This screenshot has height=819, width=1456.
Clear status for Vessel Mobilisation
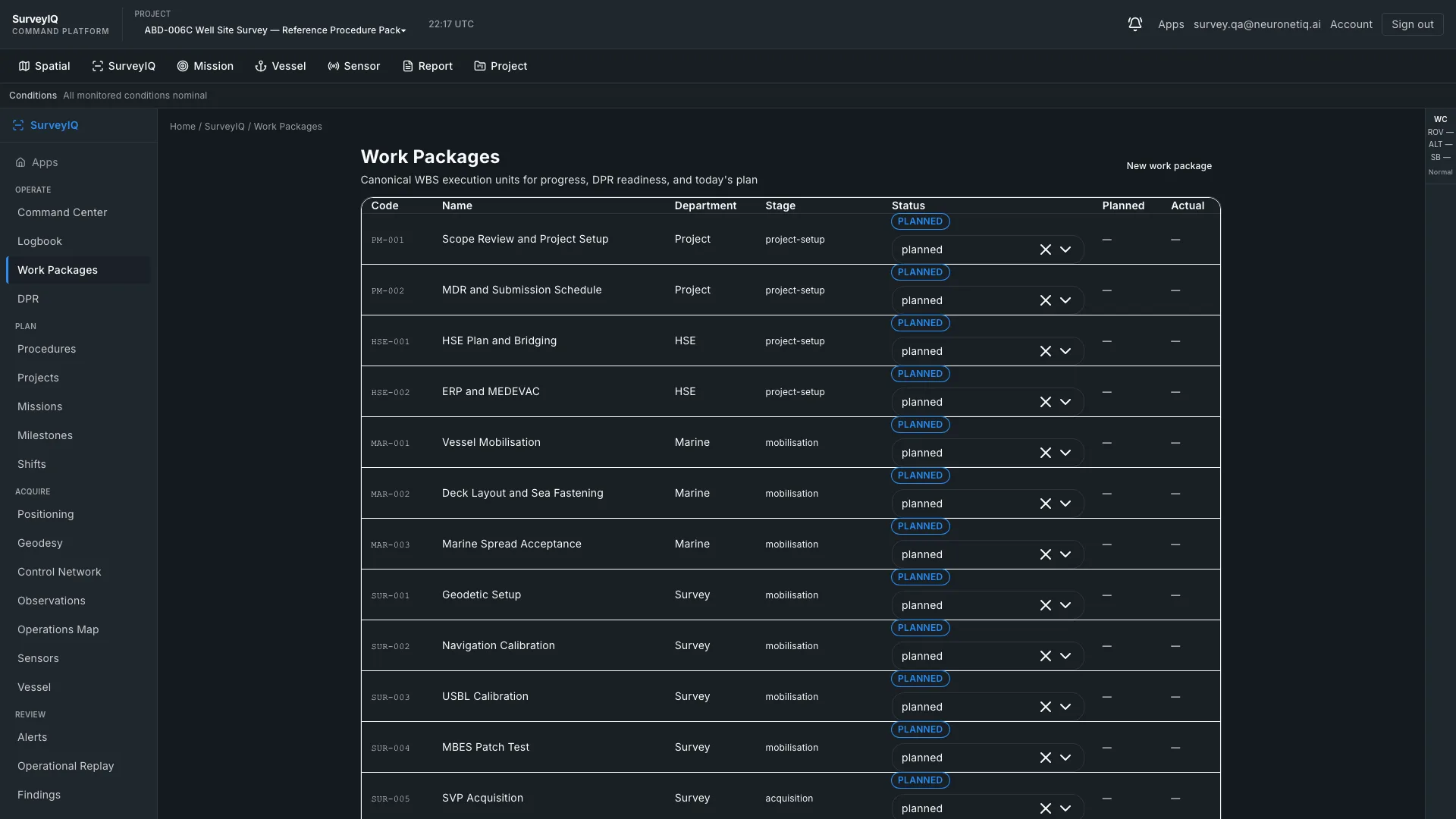click(x=1045, y=453)
